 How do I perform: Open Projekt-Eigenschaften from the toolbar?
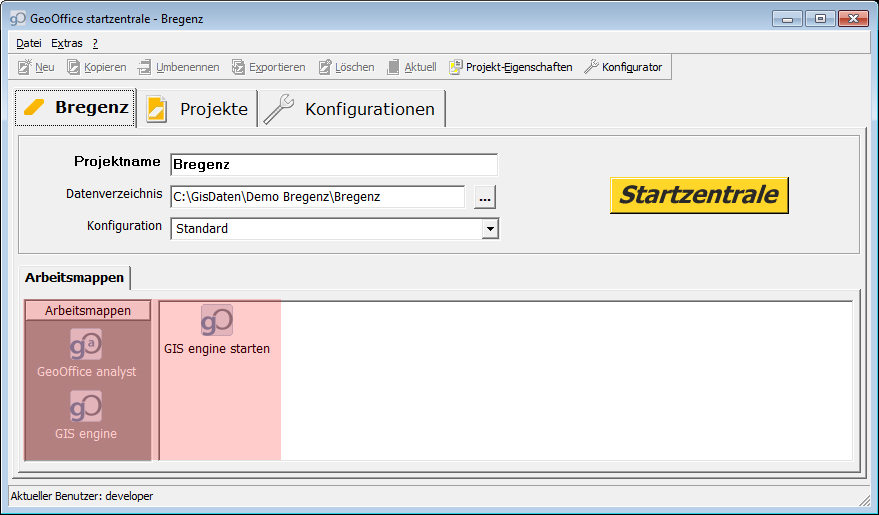point(510,67)
